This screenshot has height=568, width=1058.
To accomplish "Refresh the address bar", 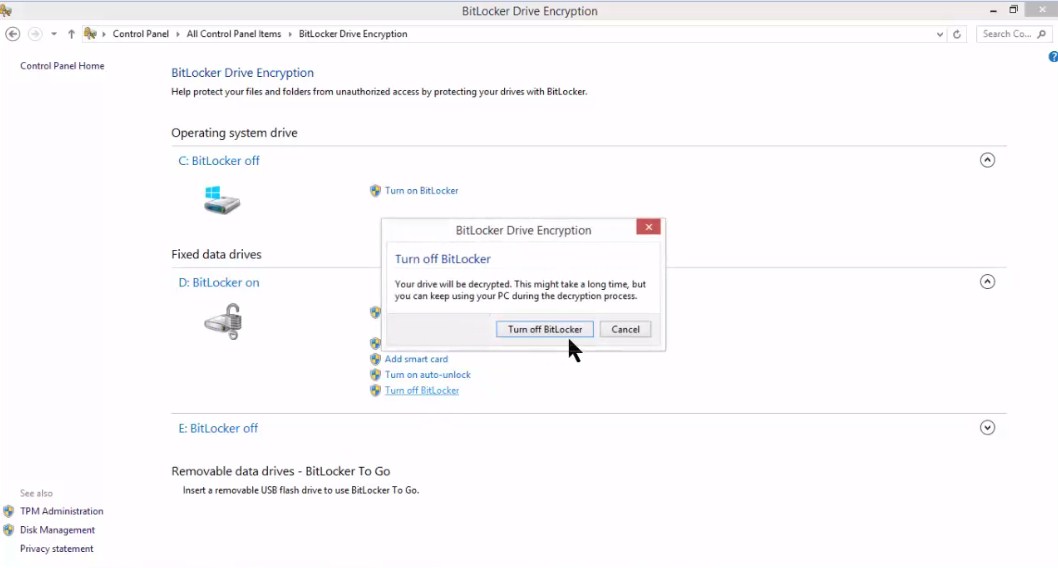I will coord(957,34).
